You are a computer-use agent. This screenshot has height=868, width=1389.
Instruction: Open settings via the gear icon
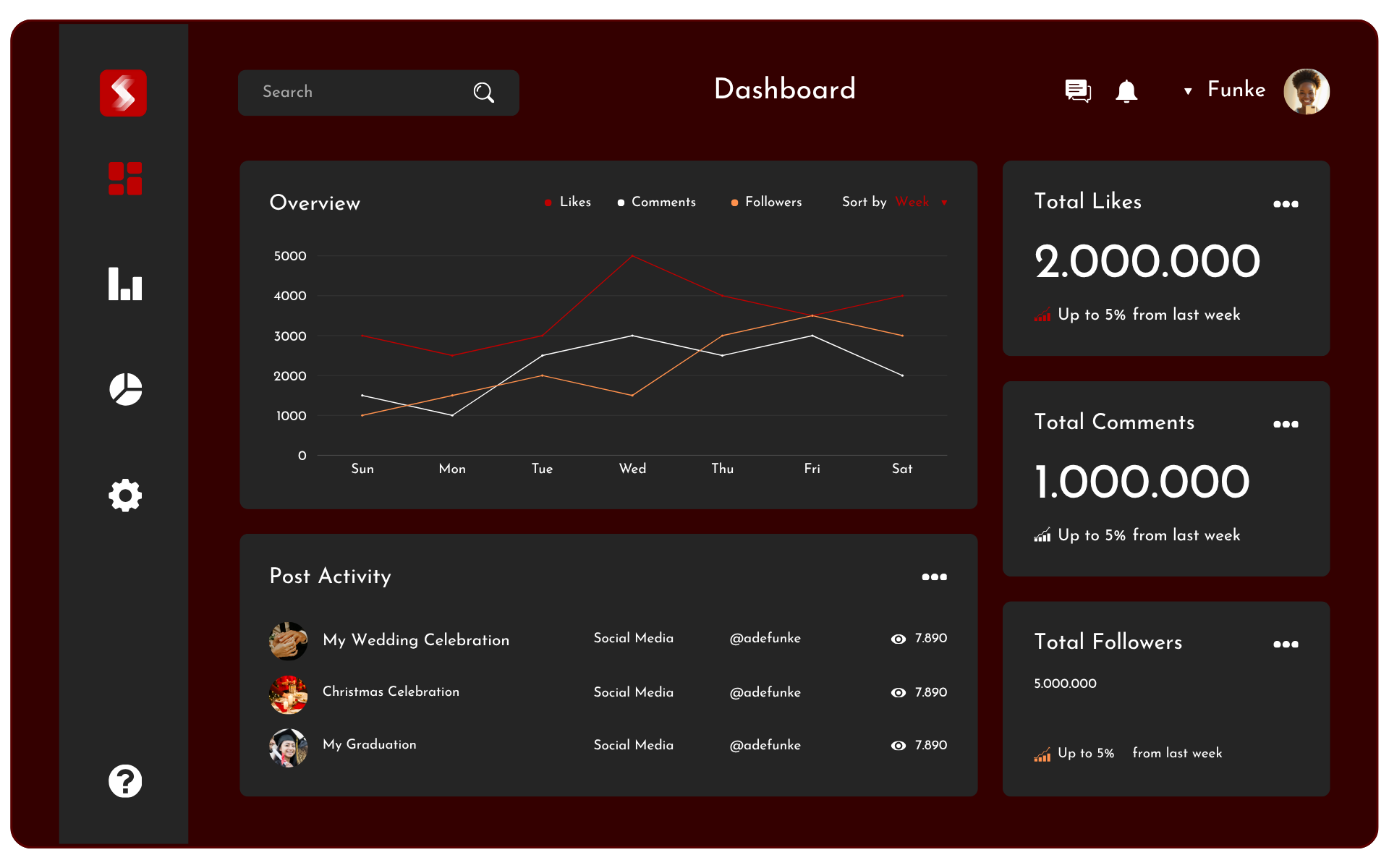tap(124, 495)
